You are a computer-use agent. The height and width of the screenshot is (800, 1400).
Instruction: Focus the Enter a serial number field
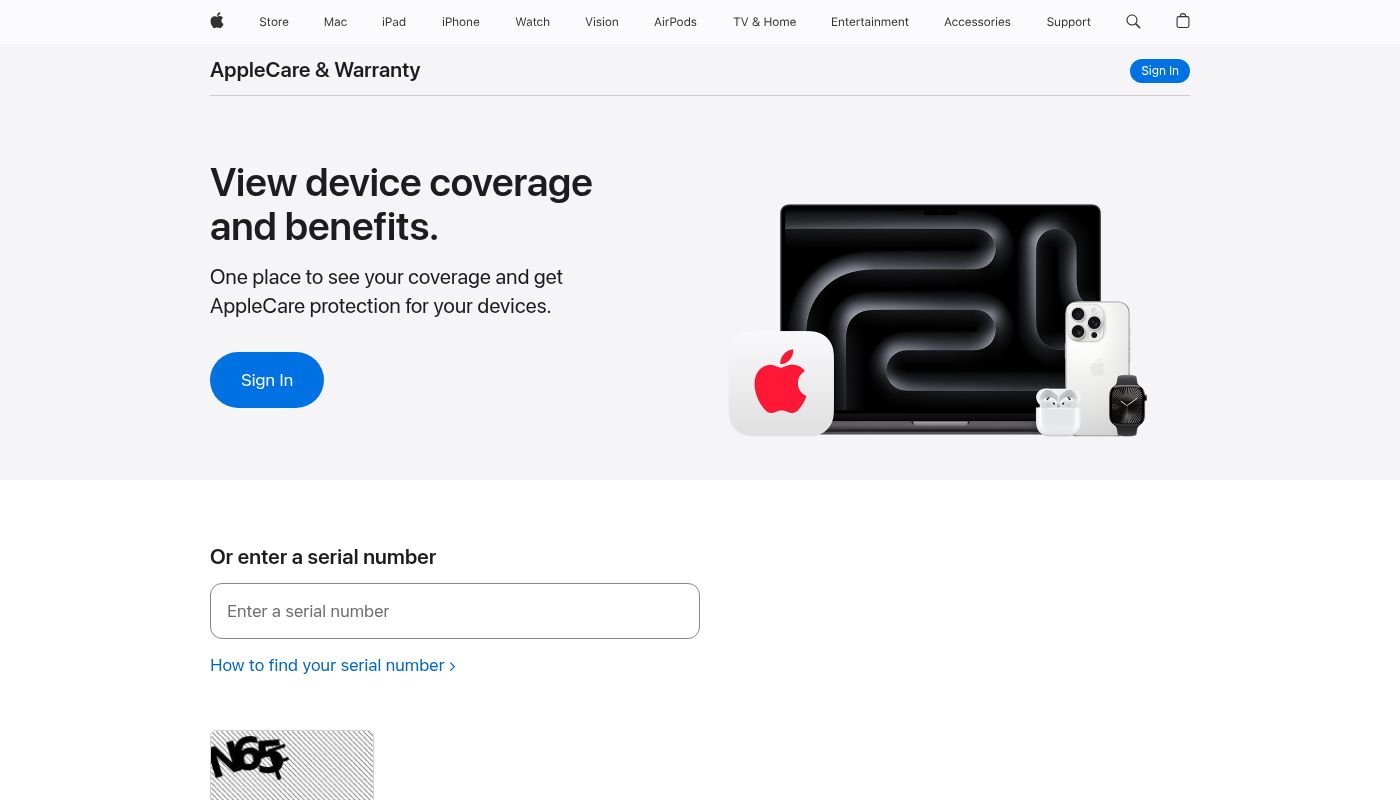pyautogui.click(x=455, y=611)
